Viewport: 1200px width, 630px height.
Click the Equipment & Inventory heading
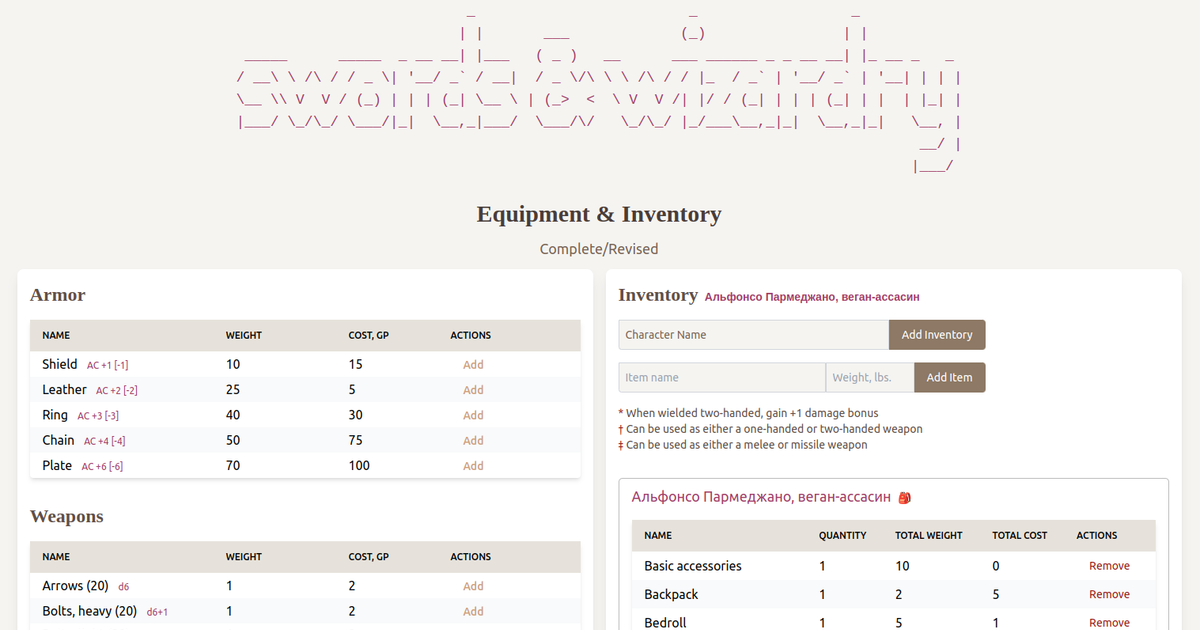coord(599,214)
